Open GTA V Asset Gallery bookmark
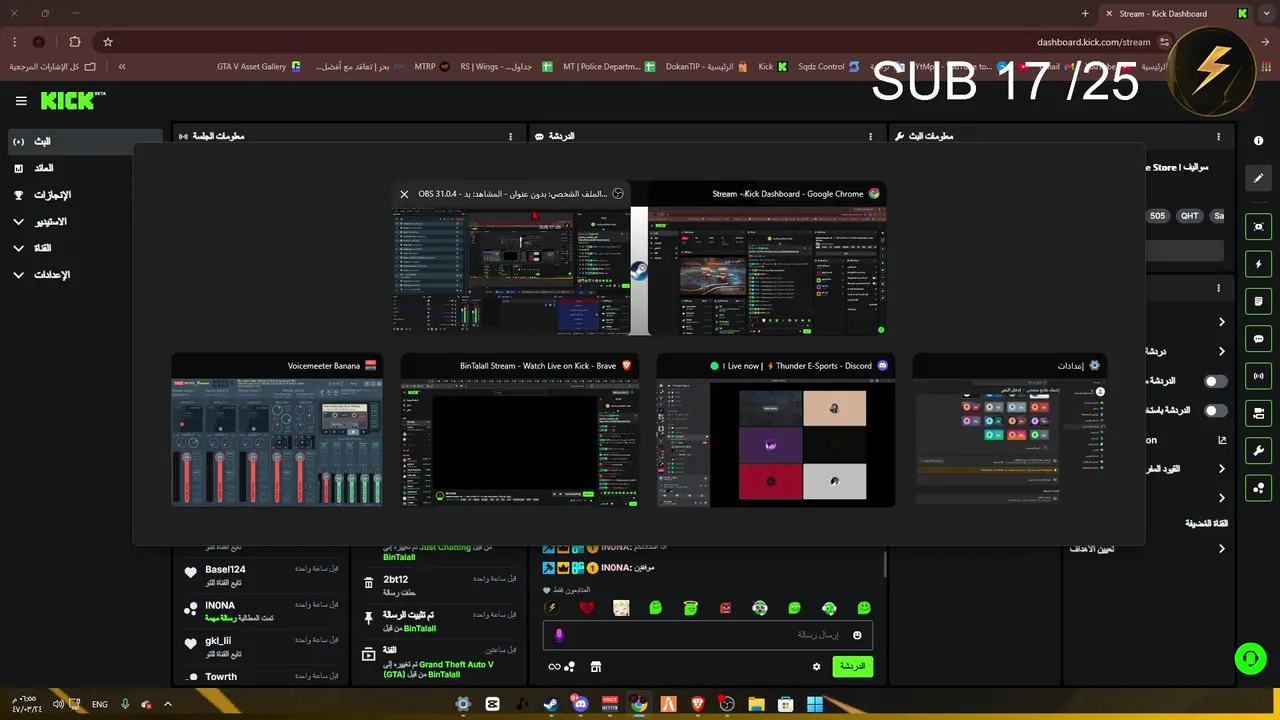Viewport: 1280px width, 720px height. [258, 66]
